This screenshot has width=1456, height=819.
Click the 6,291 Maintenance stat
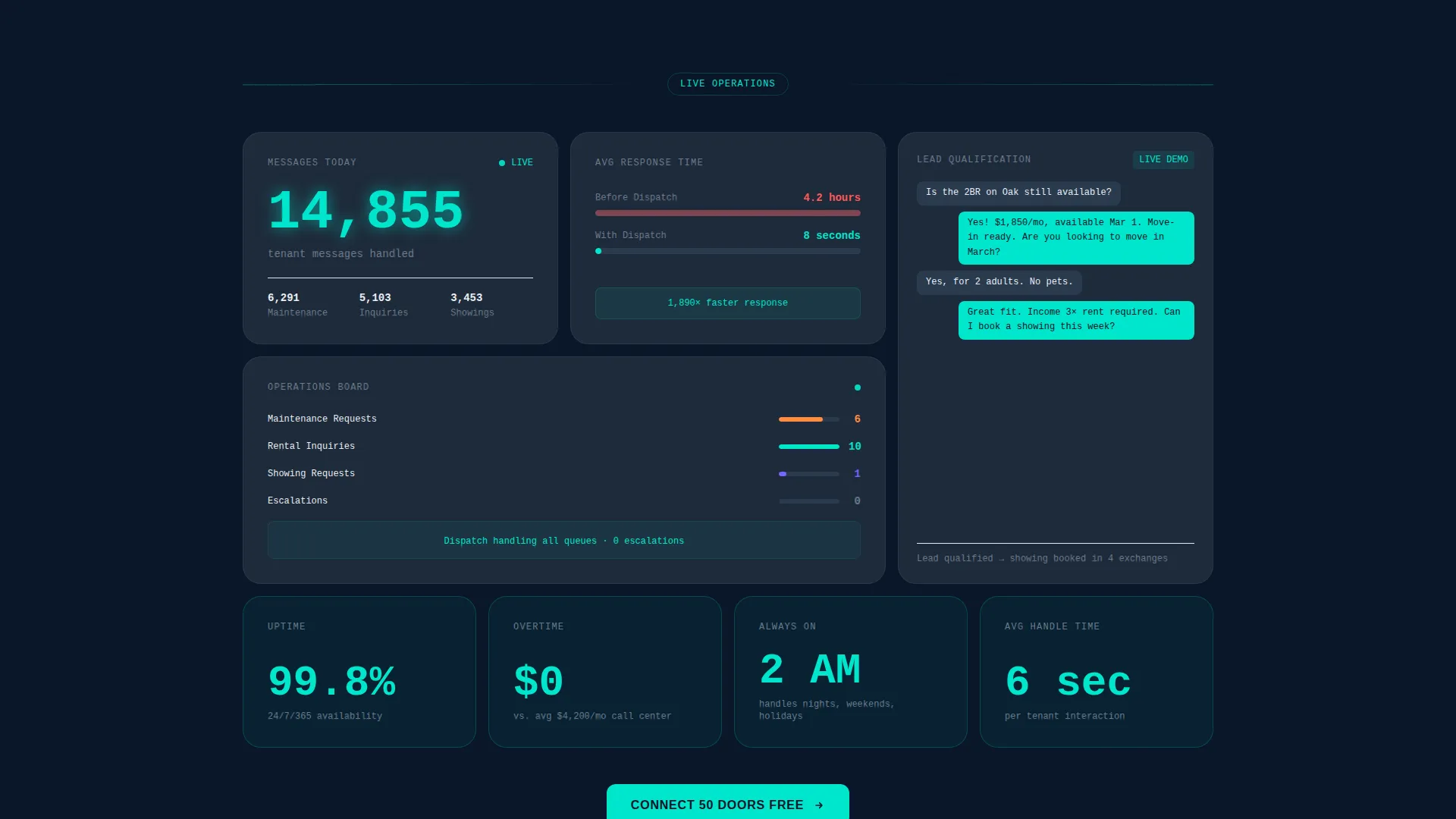pyautogui.click(x=297, y=305)
